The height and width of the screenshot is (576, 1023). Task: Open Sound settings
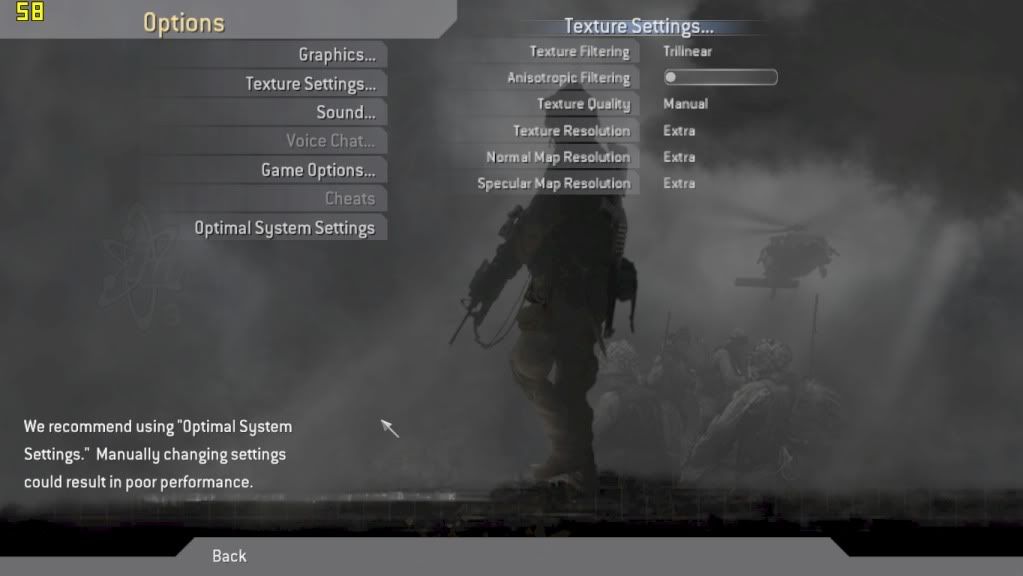[344, 112]
